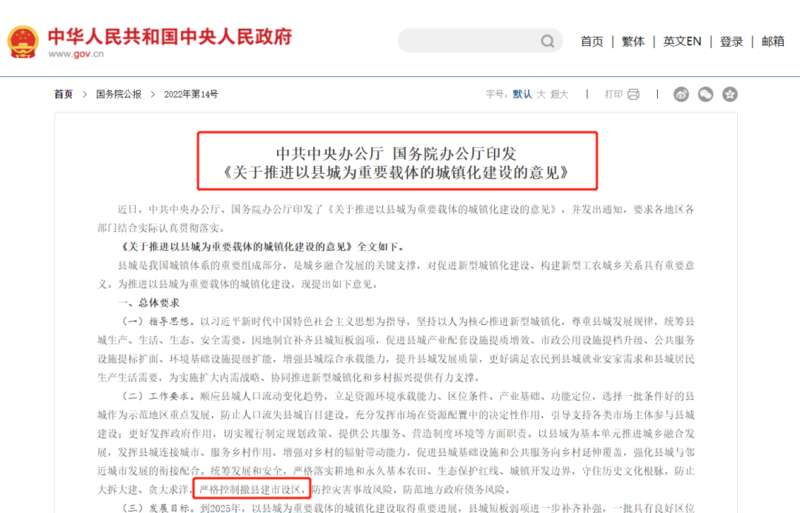Share the article to Weibo
This screenshot has width=800, height=513.
click(x=681, y=94)
